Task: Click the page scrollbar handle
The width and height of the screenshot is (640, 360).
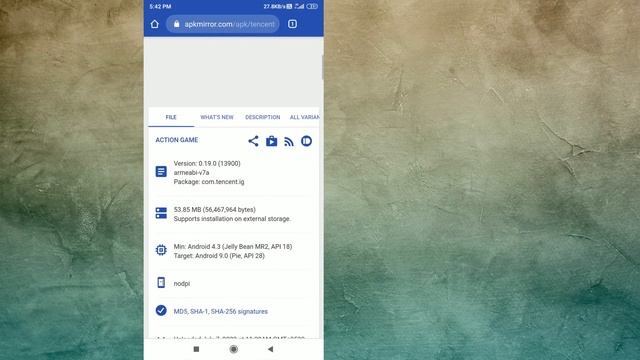Action: click(x=322, y=67)
